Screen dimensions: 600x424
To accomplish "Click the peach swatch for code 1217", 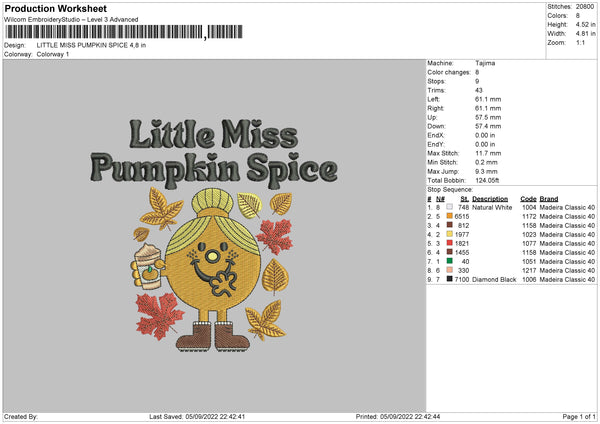I will tap(449, 270).
